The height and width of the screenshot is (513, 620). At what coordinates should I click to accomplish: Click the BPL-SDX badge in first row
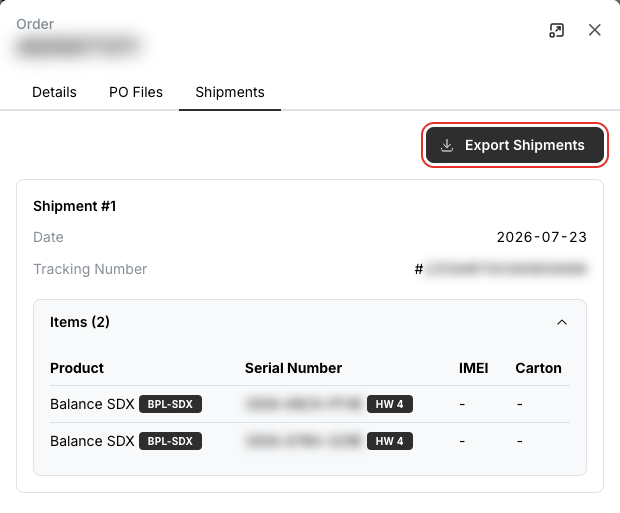[170, 404]
